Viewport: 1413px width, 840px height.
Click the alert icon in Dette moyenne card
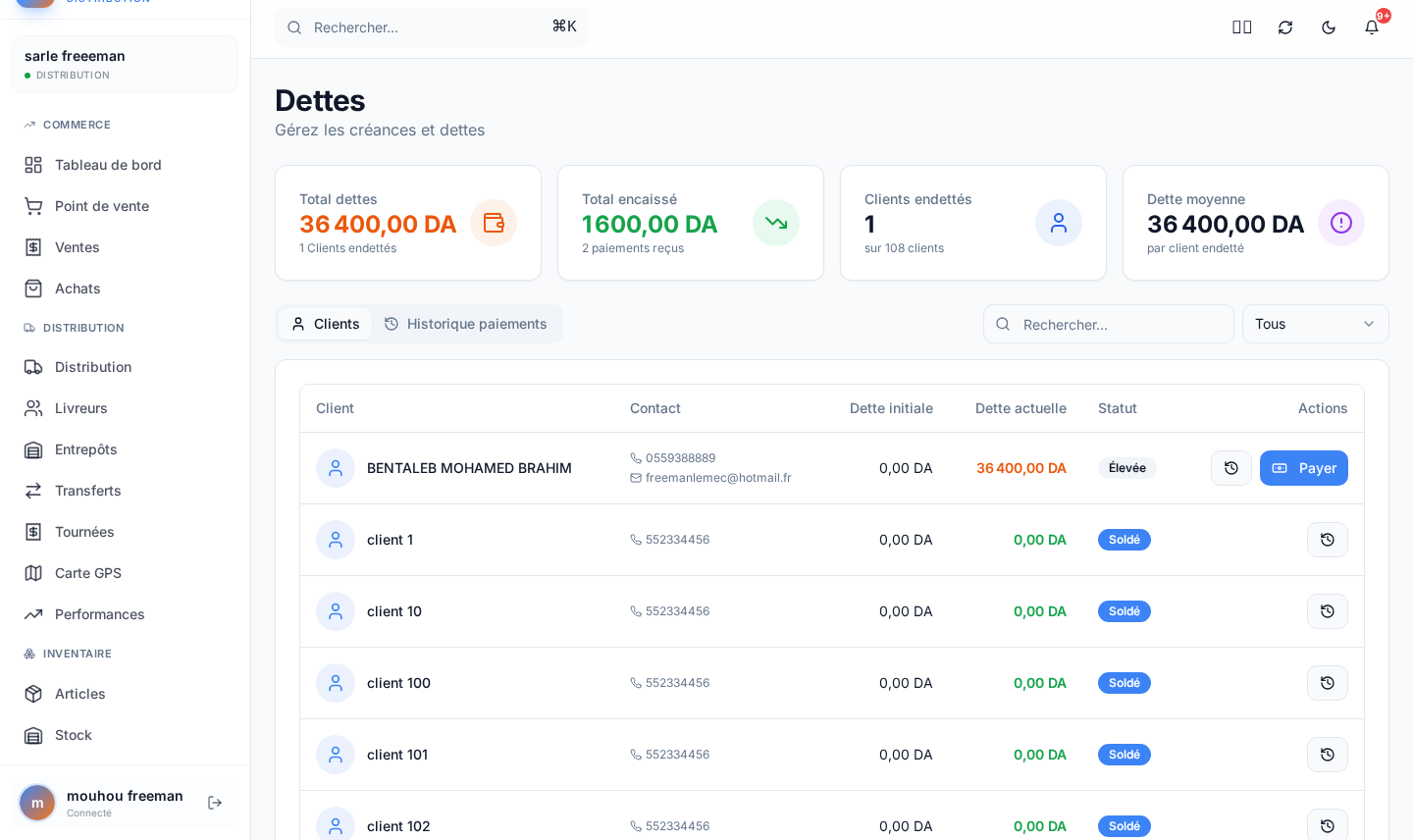coord(1341,223)
